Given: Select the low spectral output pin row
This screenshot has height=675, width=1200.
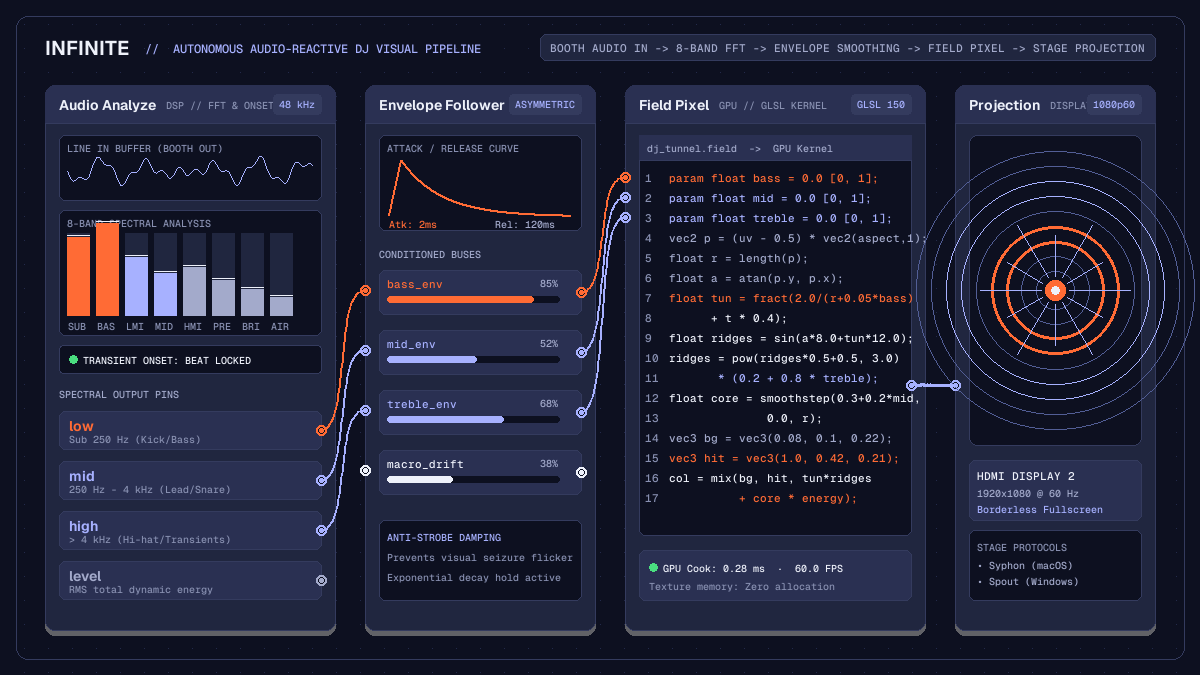Looking at the screenshot, I should click(x=190, y=430).
